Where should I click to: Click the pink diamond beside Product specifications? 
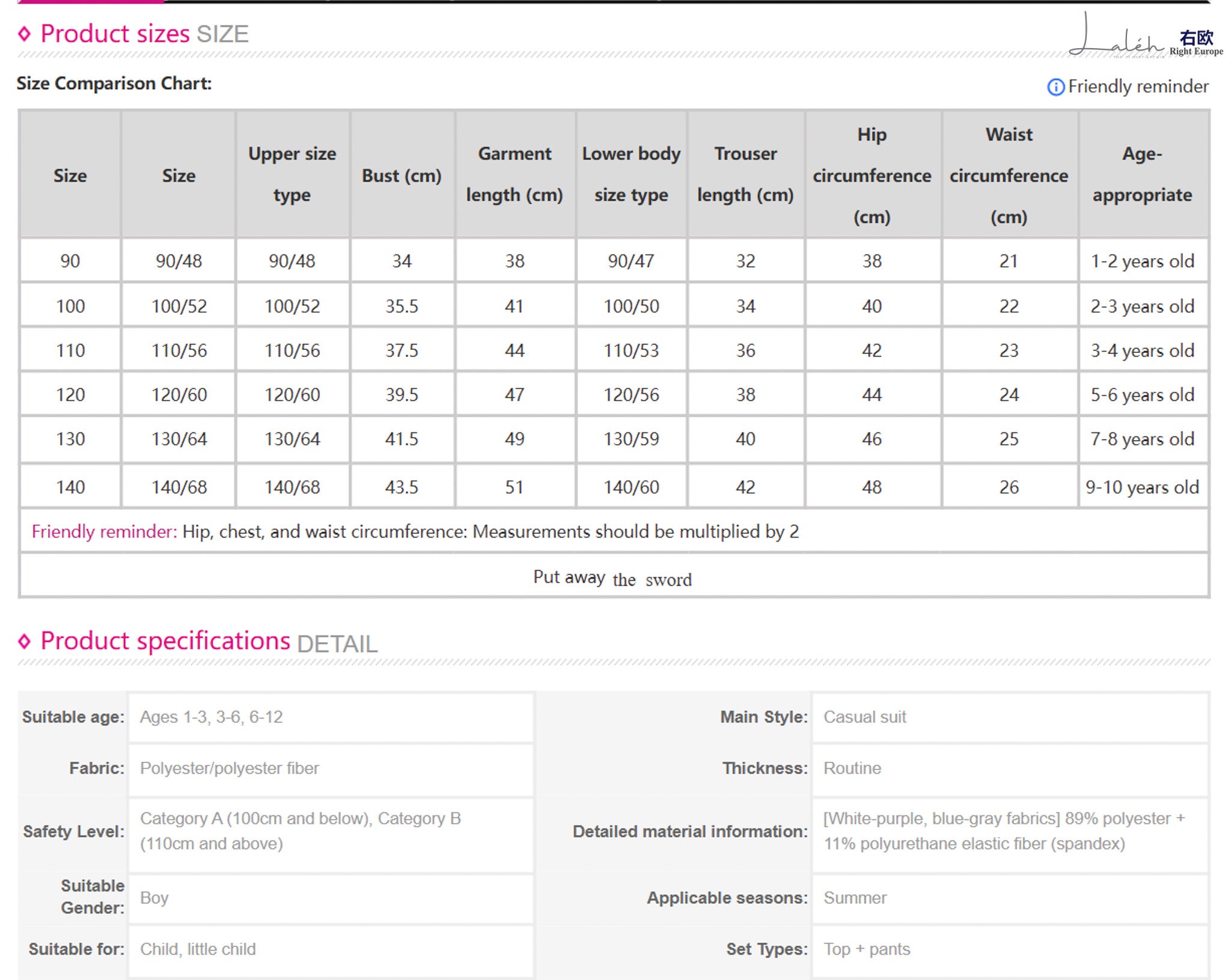tap(24, 641)
